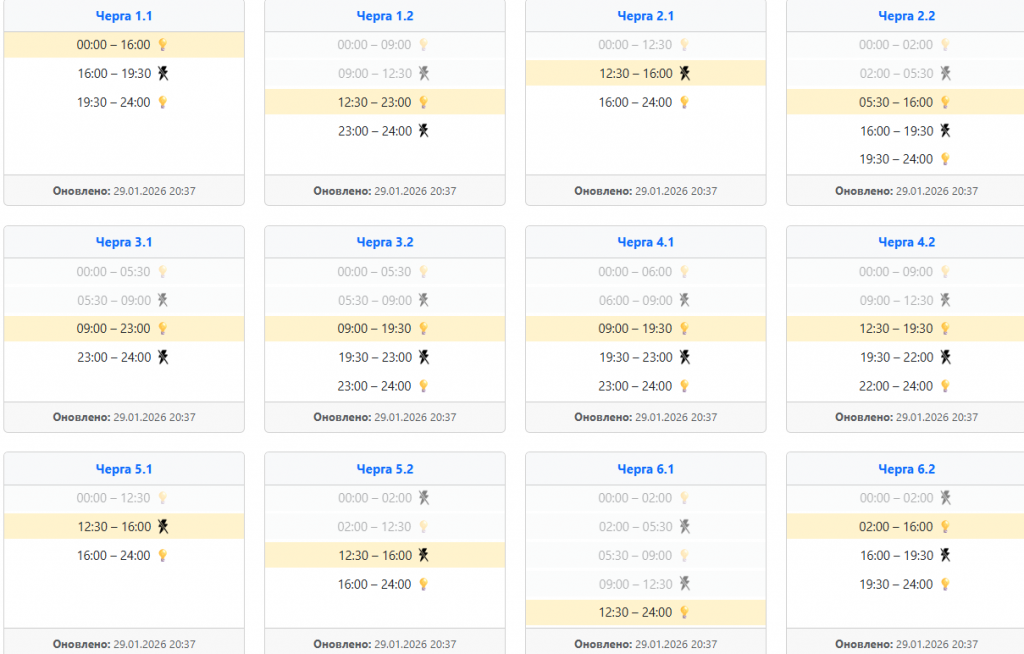Screen dimensions: 1024x654
Task: Click lightbulb icon beside 12:30 – 23:00 in Черга 1.2
Action: pyautogui.click(x=423, y=102)
